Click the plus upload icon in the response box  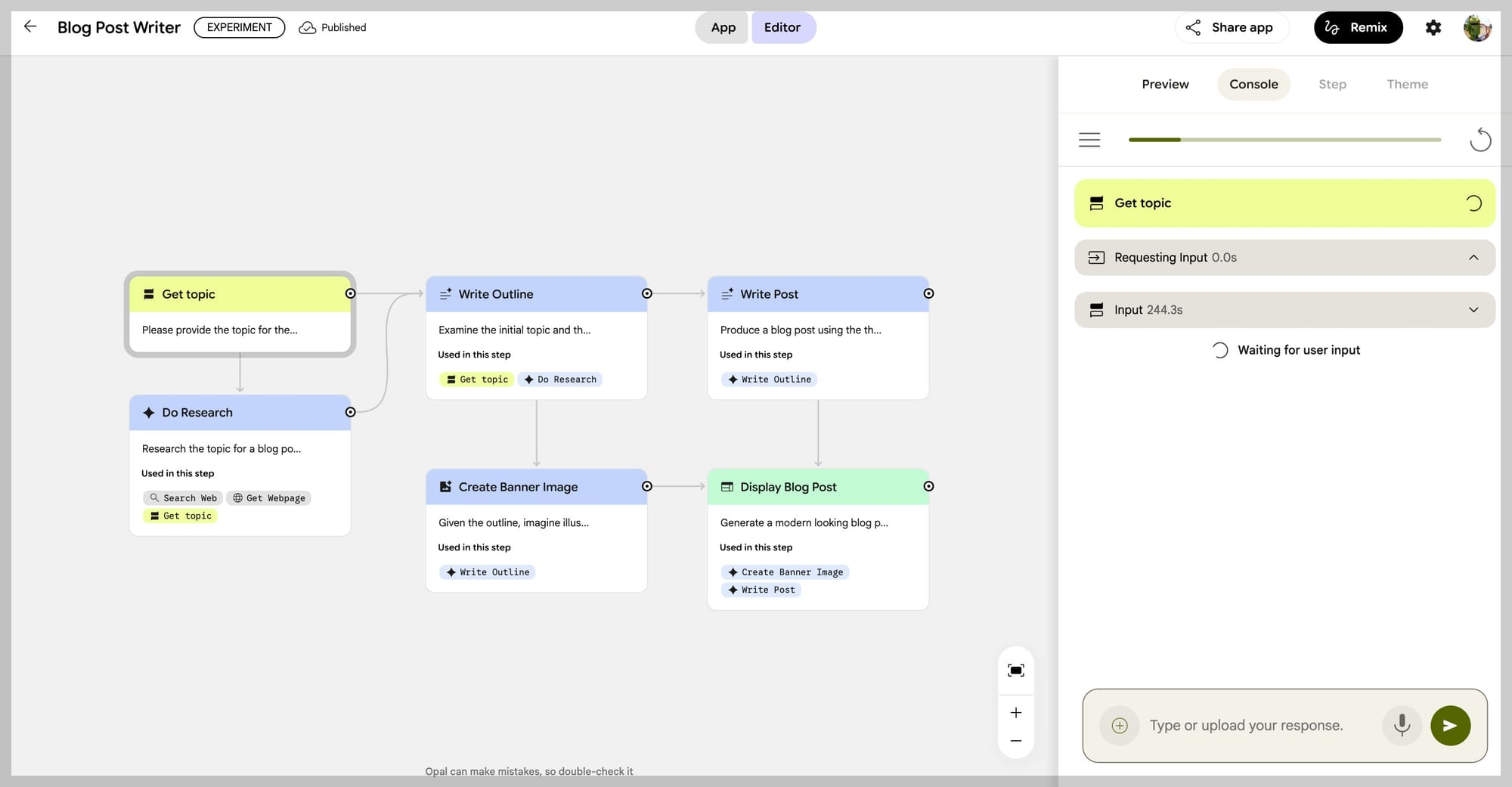point(1120,725)
